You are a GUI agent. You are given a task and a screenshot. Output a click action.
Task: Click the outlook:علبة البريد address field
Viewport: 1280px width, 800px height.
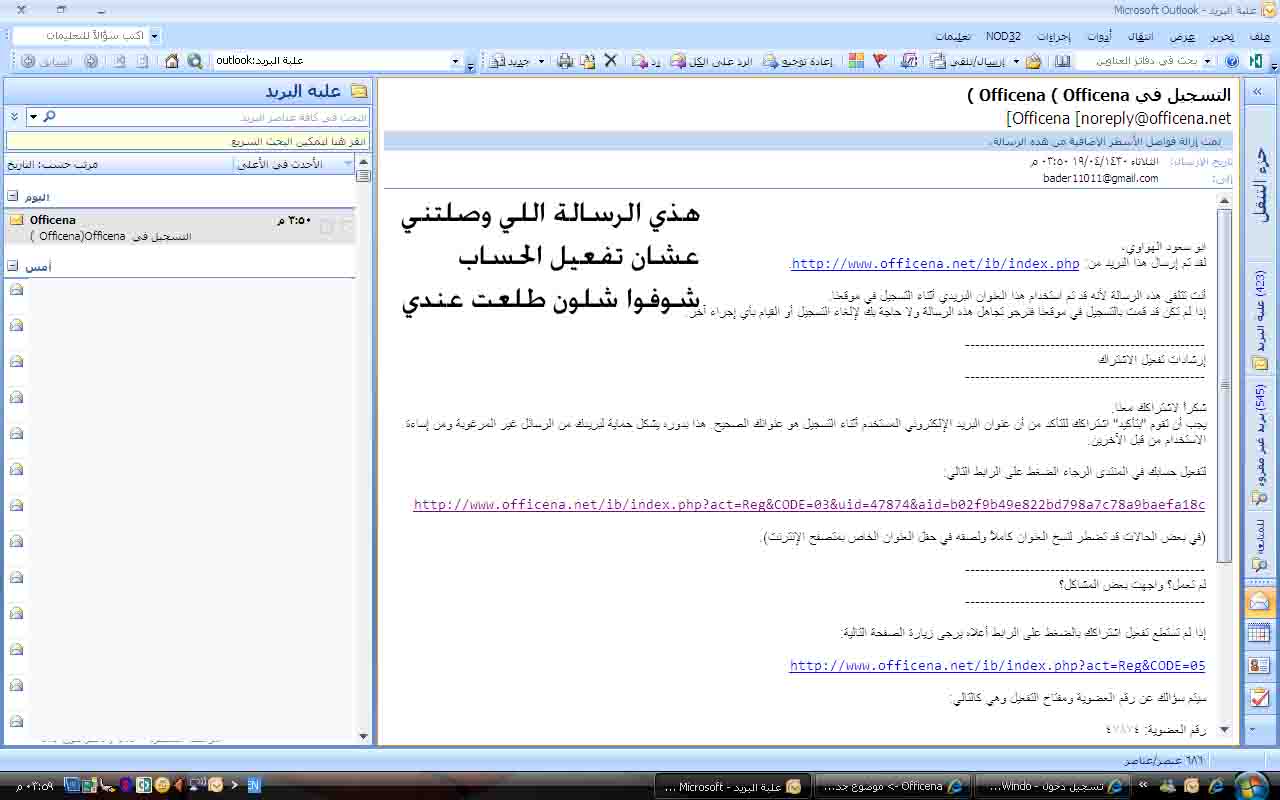(x=330, y=61)
